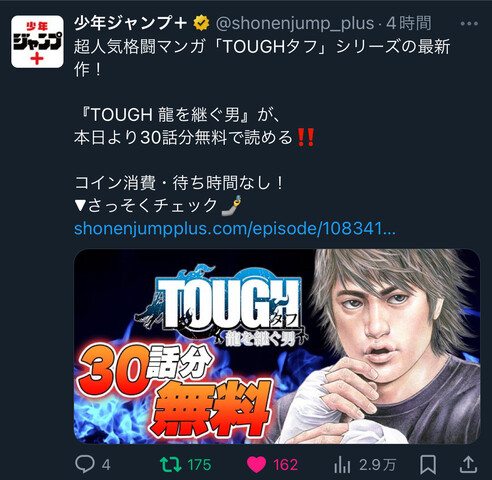Click the 162 like count
The width and height of the screenshot is (492, 480).
[285, 465]
